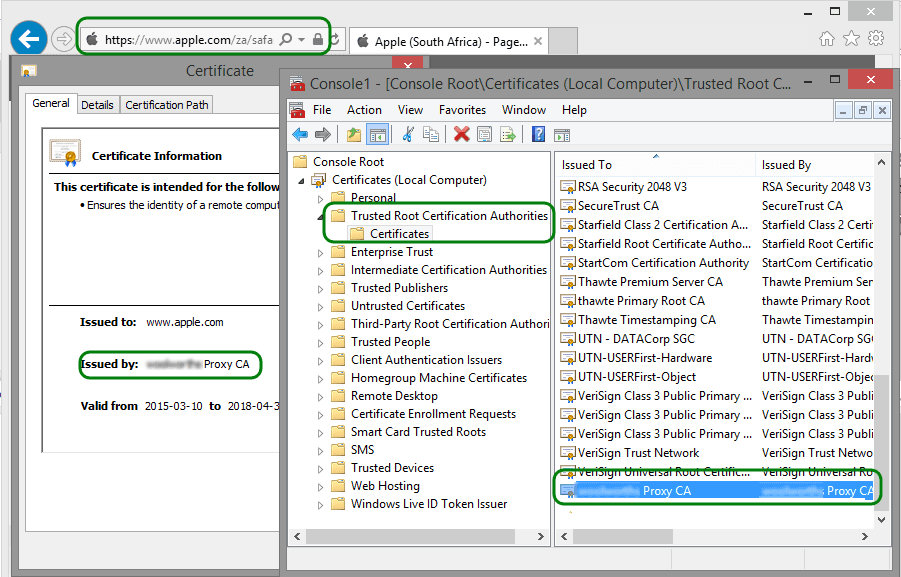Click the Show/Hide Action Pane toolbar icon
This screenshot has width=901, height=577.
pyautogui.click(x=562, y=135)
